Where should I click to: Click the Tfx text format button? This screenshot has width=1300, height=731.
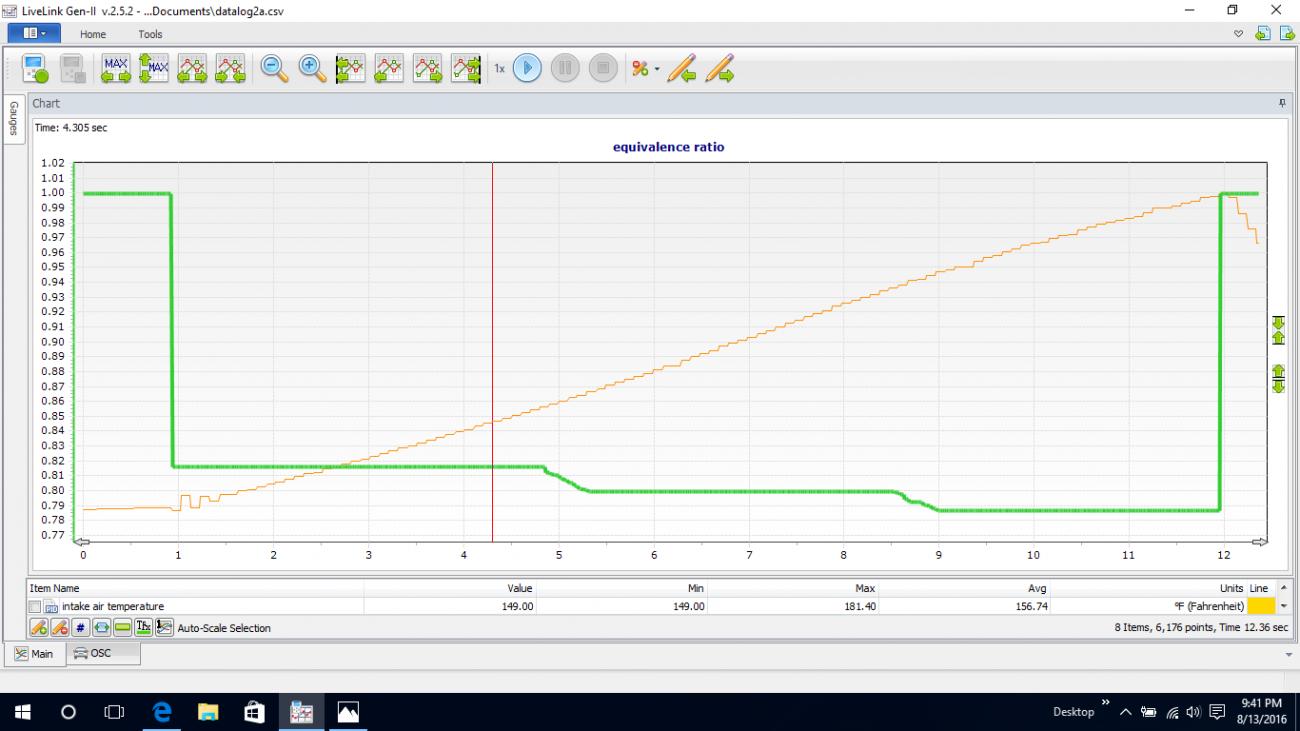[x=144, y=628]
